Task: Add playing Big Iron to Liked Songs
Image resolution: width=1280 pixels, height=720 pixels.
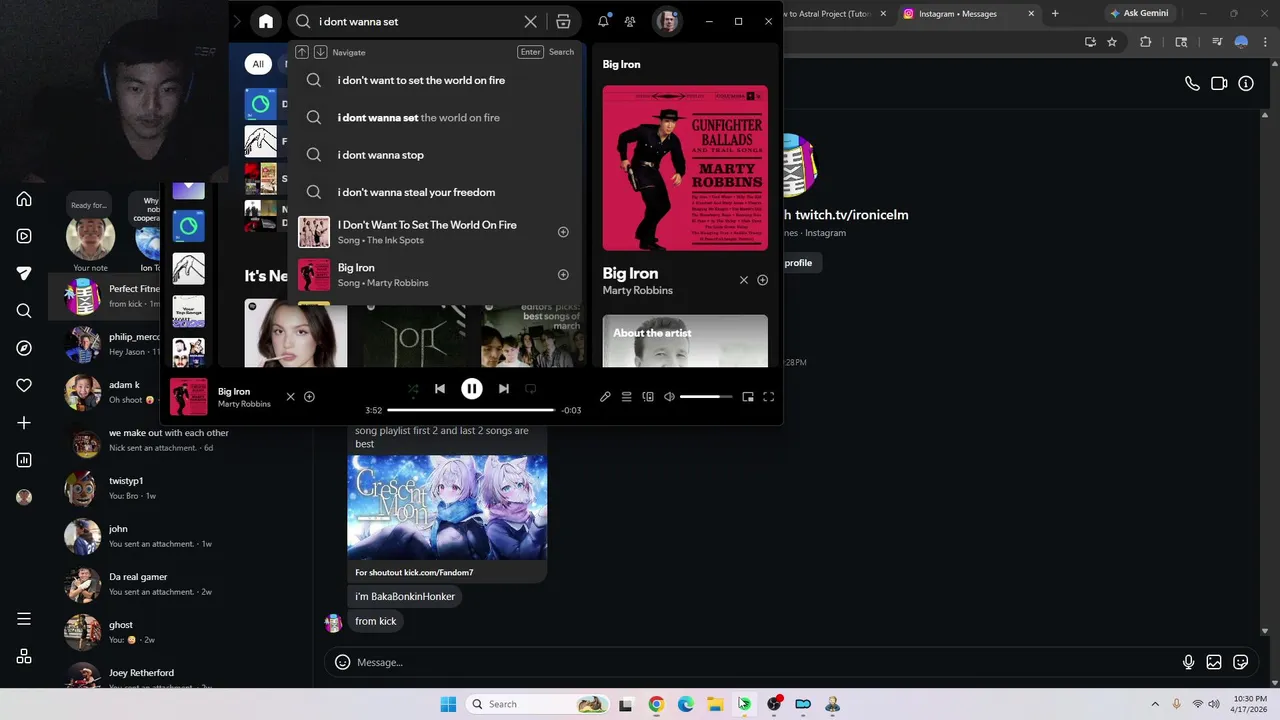Action: (309, 397)
